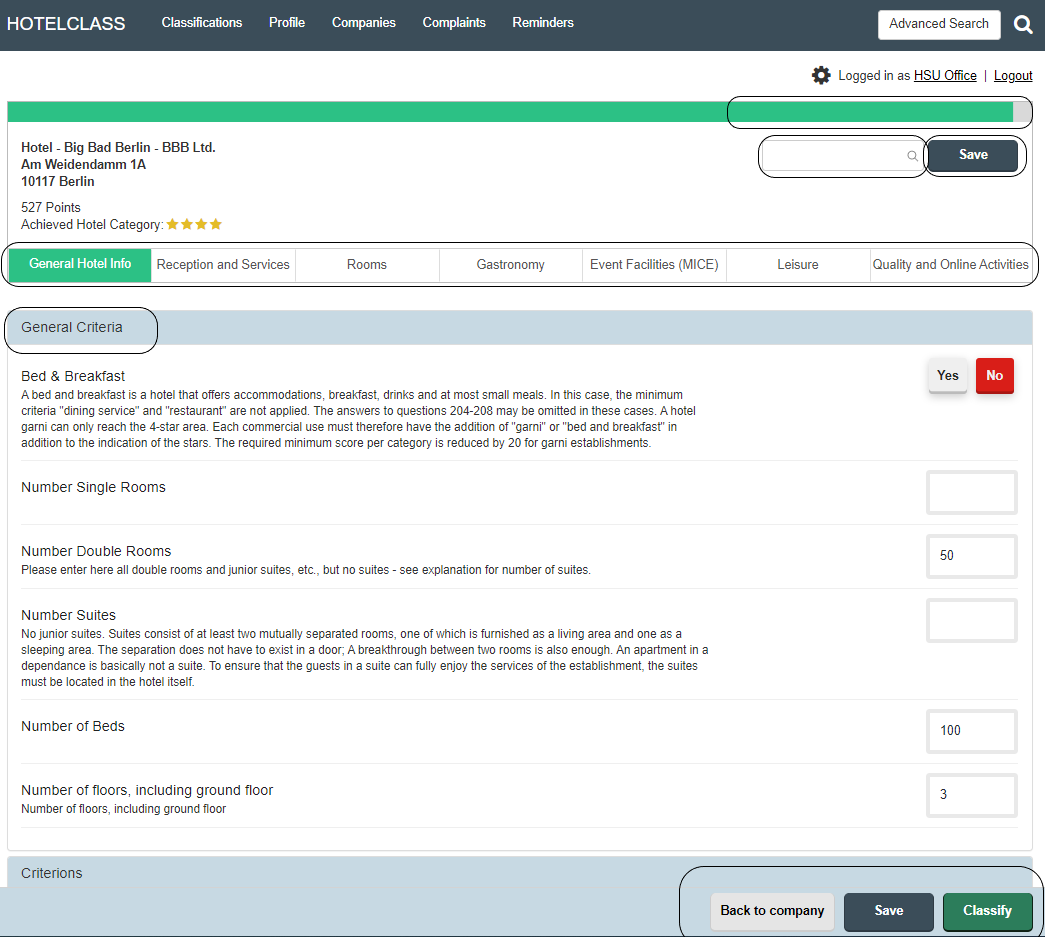Set Bed & Breakfast to No
The height and width of the screenshot is (937, 1045).
coord(994,376)
